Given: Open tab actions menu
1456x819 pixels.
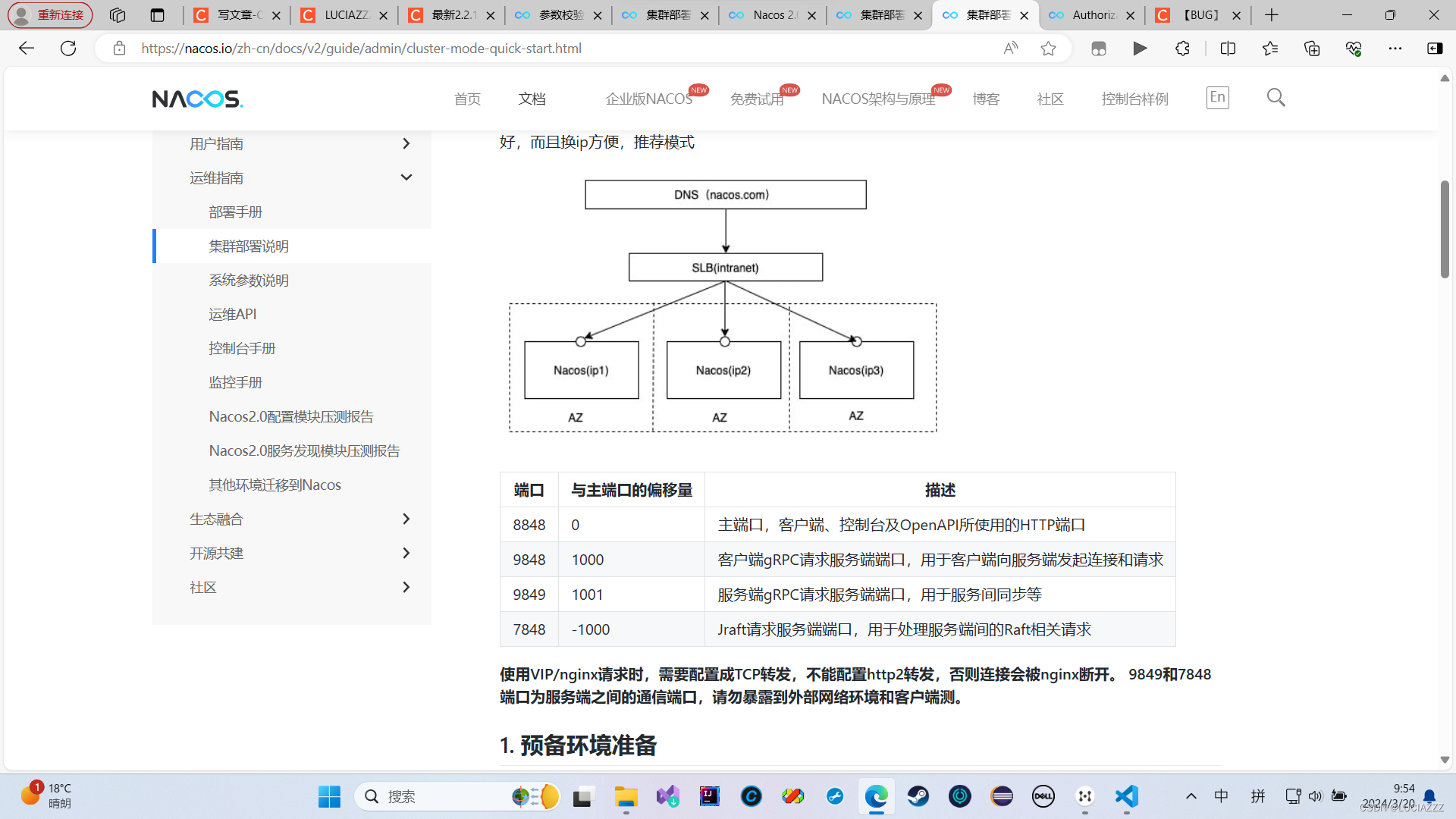Looking at the screenshot, I should (x=157, y=15).
